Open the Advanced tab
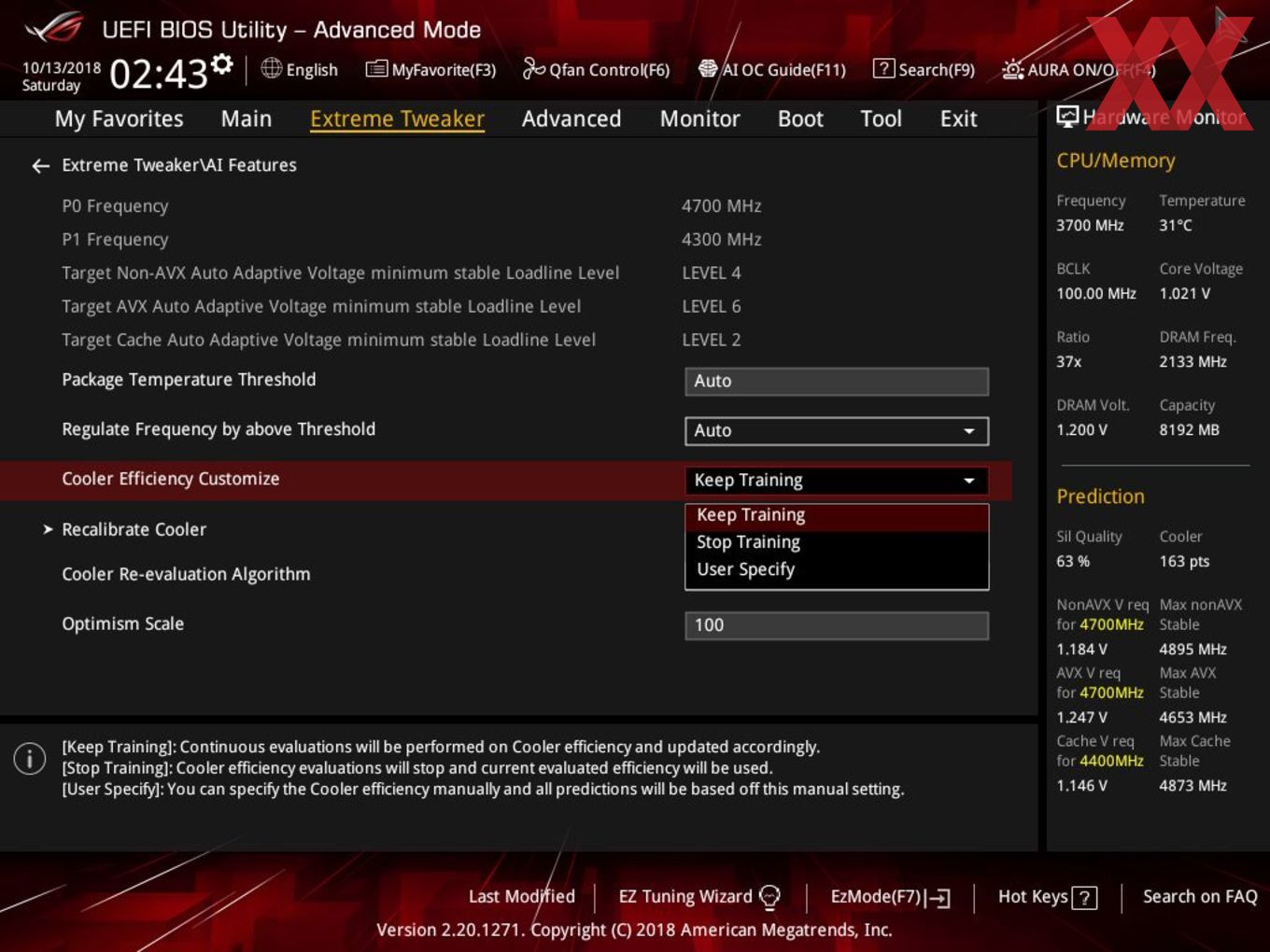 [571, 119]
